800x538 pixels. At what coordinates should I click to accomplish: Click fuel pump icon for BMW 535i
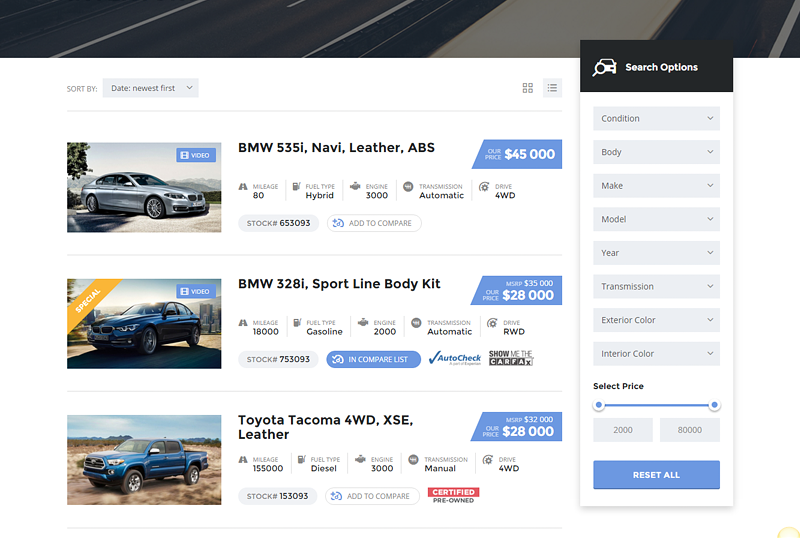pyautogui.click(x=296, y=186)
